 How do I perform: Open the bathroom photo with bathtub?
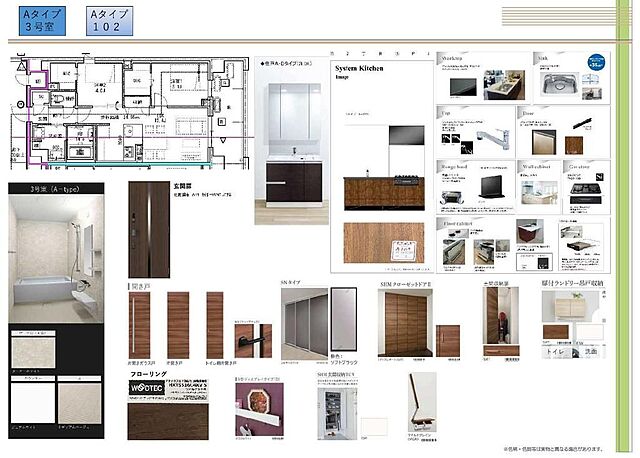(56, 260)
